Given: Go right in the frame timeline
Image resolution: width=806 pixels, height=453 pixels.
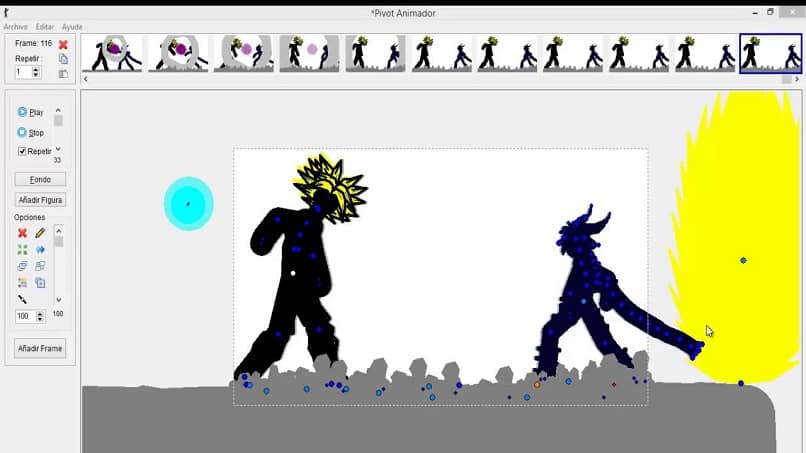Looking at the screenshot, I should point(797,79).
